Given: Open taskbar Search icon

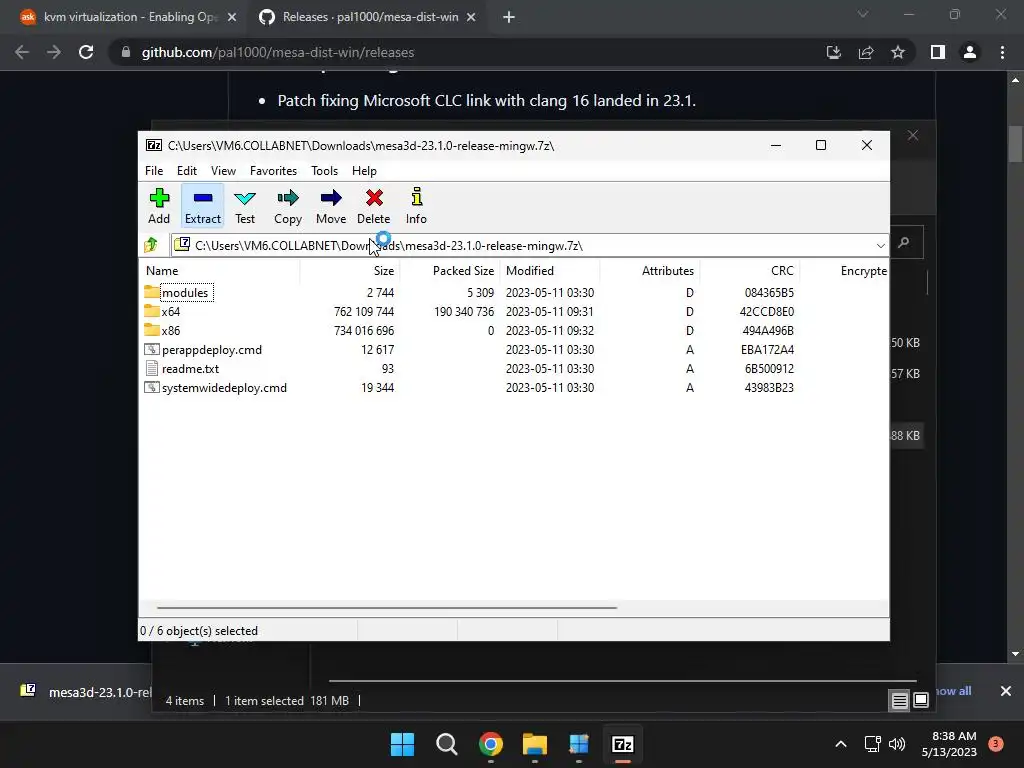Looking at the screenshot, I should point(447,744).
